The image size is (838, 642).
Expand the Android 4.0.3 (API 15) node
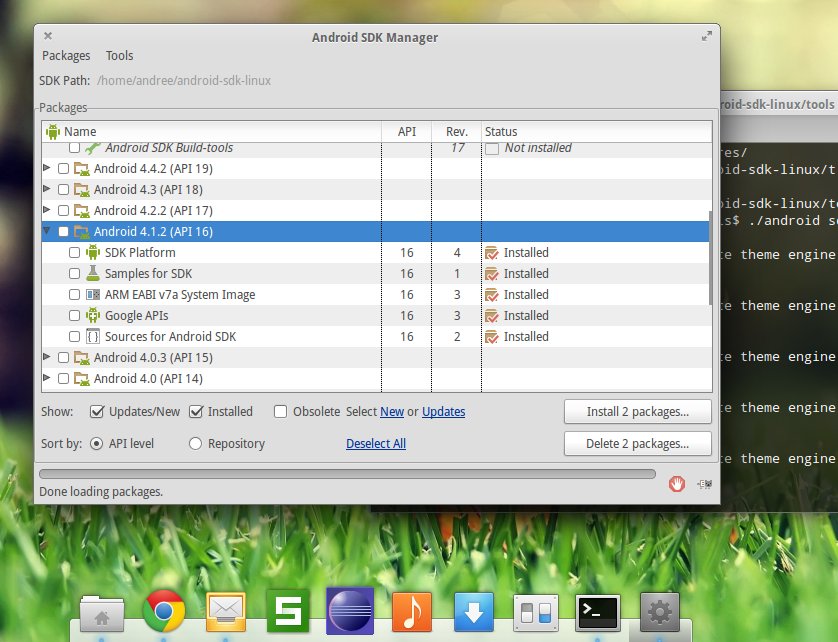click(x=46, y=357)
